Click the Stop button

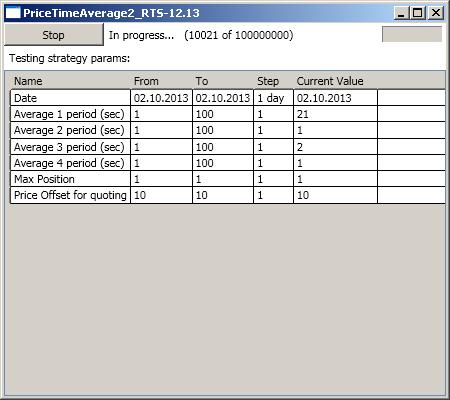click(x=54, y=35)
